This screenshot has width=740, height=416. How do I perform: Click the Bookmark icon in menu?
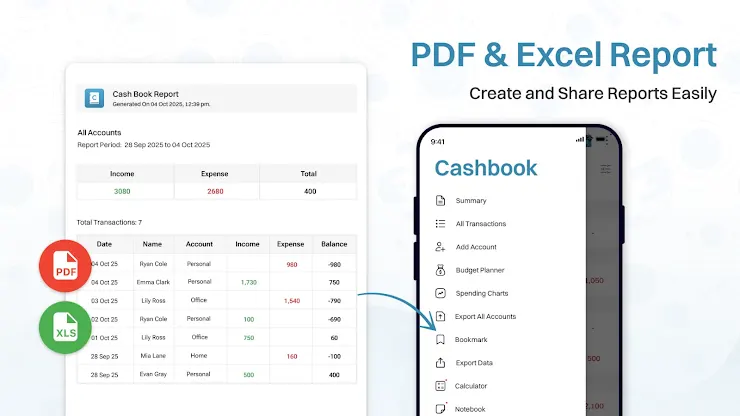[x=440, y=340]
